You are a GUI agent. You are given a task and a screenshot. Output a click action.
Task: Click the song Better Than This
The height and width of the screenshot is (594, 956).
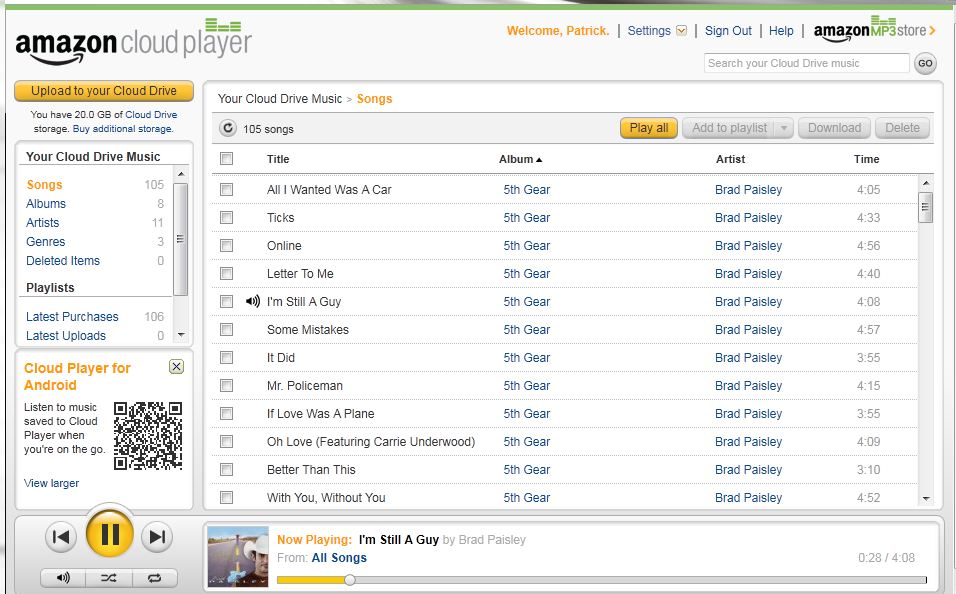[311, 470]
